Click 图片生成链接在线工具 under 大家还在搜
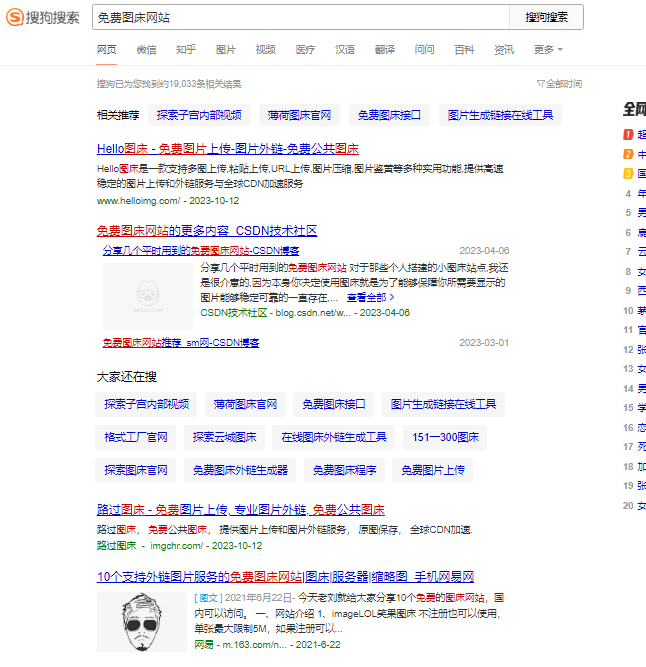This screenshot has height=667, width=646. (443, 404)
